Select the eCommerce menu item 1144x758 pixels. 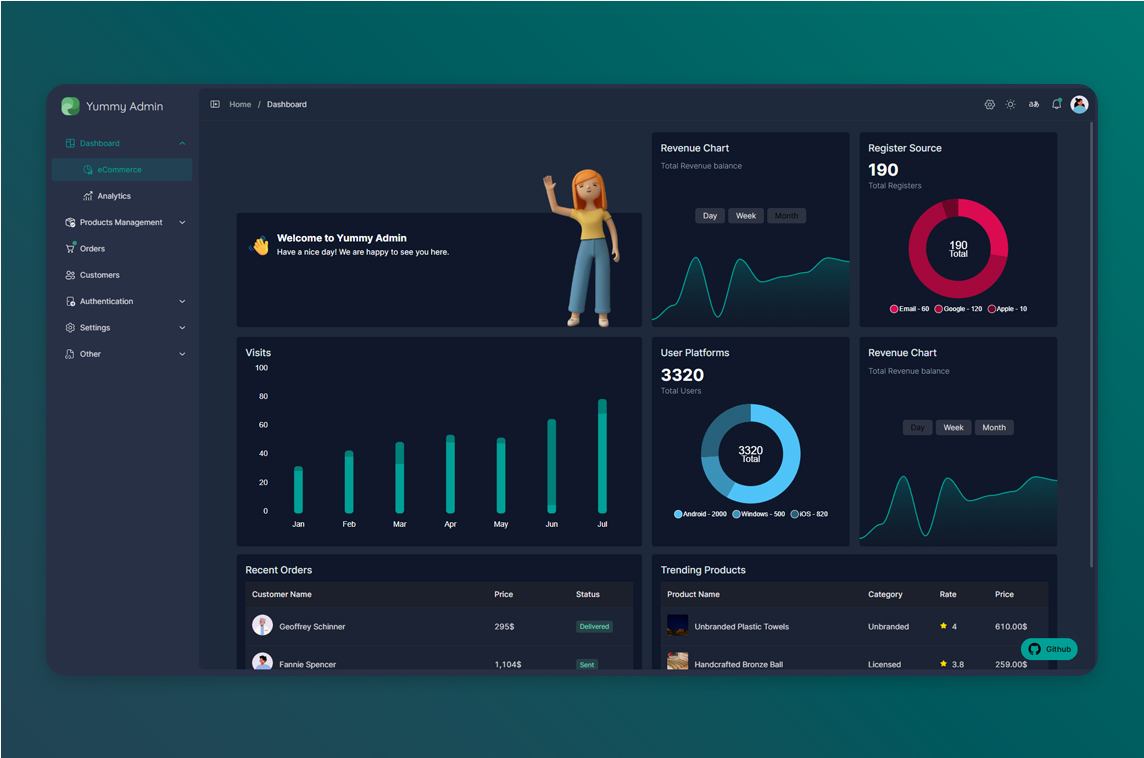119,170
